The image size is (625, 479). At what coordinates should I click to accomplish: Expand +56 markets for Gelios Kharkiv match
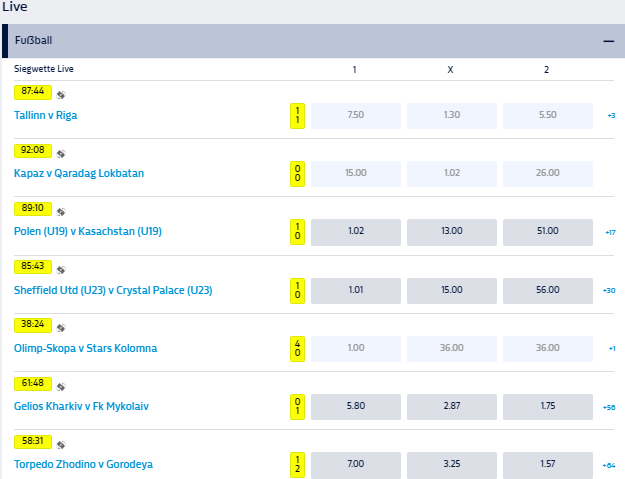click(x=610, y=407)
